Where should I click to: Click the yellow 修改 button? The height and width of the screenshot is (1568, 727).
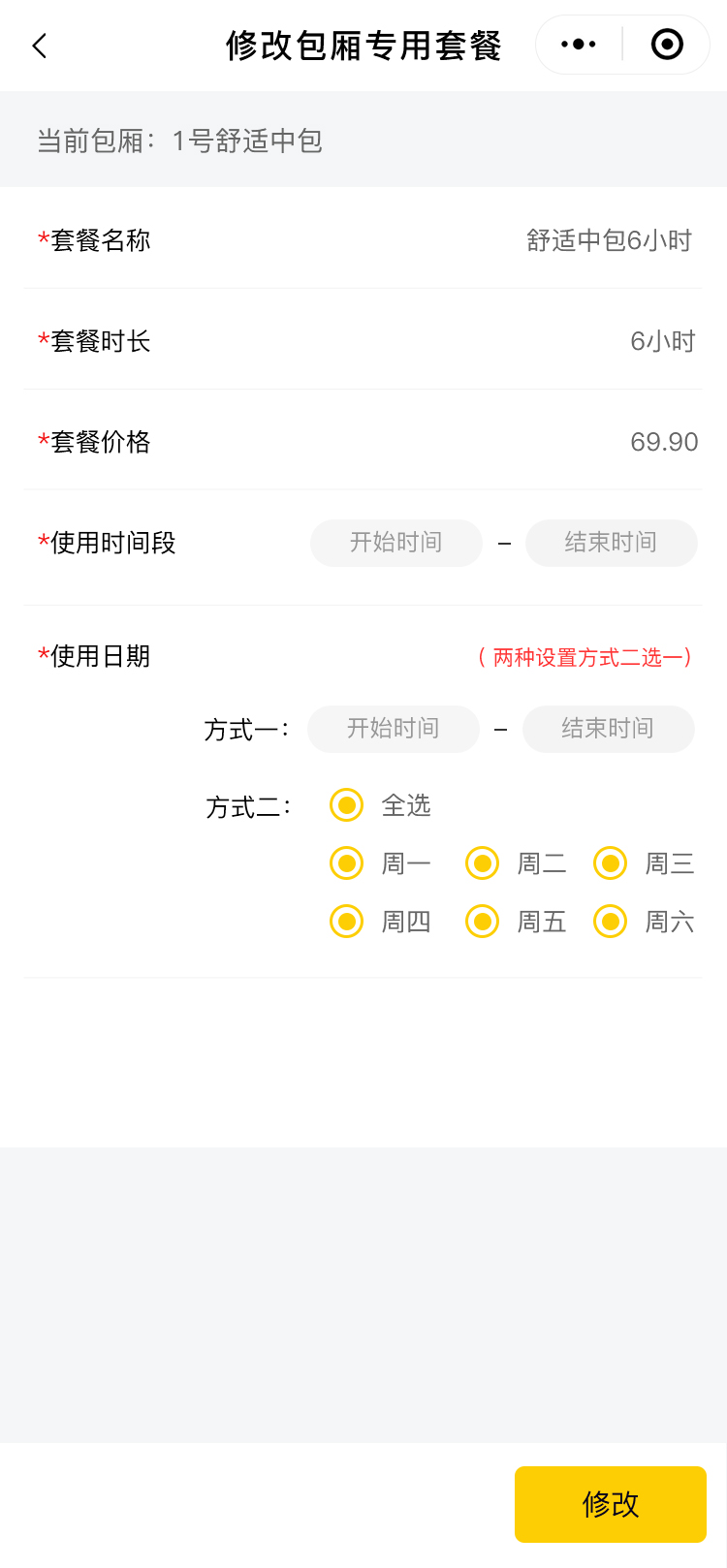pyautogui.click(x=610, y=1504)
